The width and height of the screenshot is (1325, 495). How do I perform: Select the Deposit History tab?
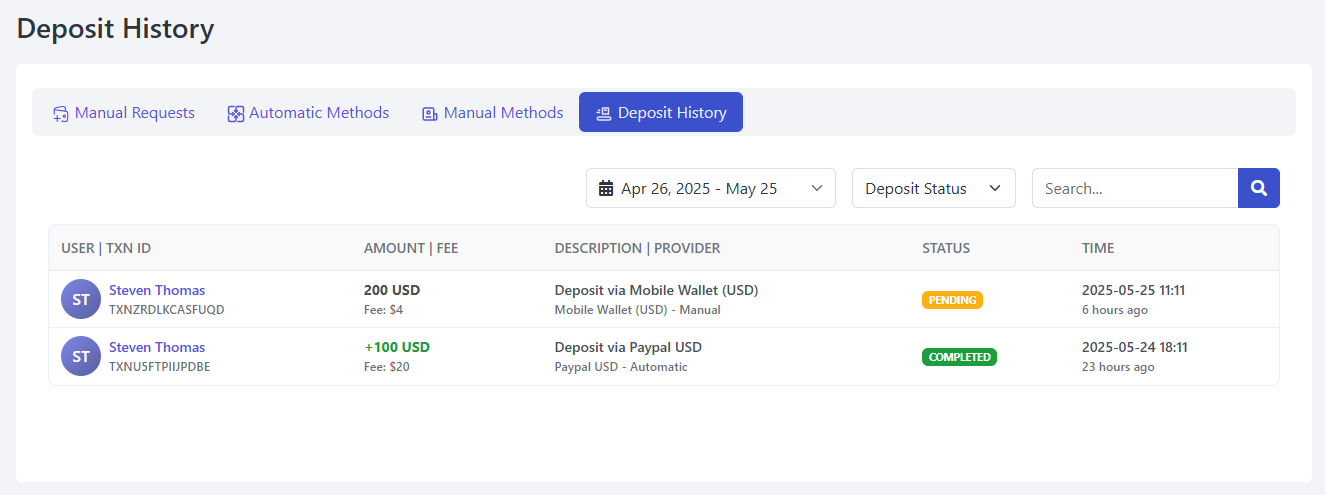pyautogui.click(x=671, y=113)
